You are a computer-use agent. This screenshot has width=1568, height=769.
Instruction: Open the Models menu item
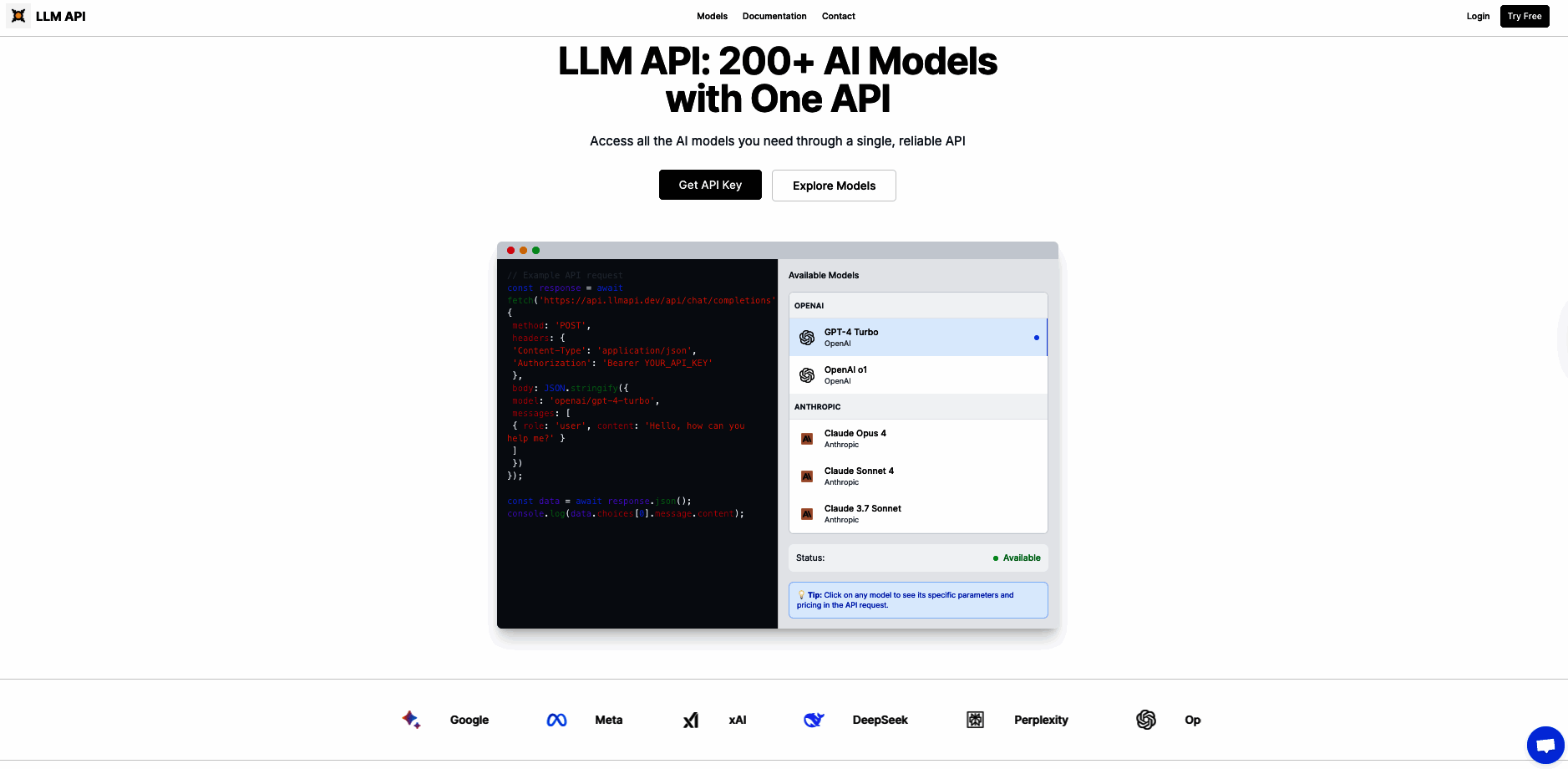tap(712, 16)
